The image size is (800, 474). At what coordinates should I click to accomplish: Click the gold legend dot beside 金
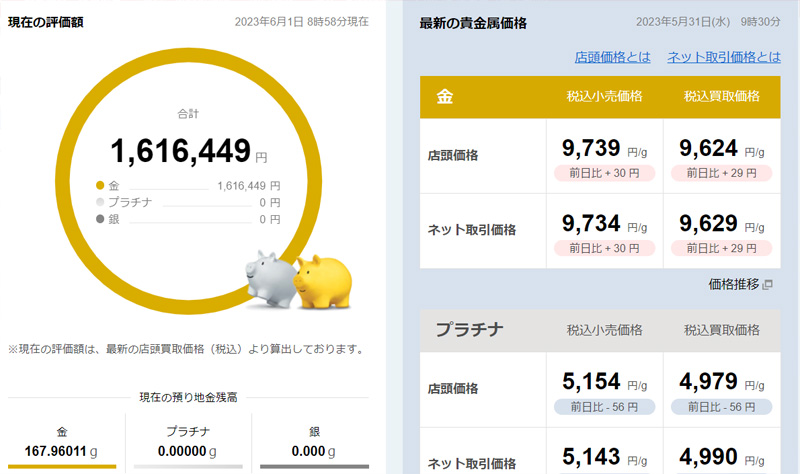click(x=100, y=185)
